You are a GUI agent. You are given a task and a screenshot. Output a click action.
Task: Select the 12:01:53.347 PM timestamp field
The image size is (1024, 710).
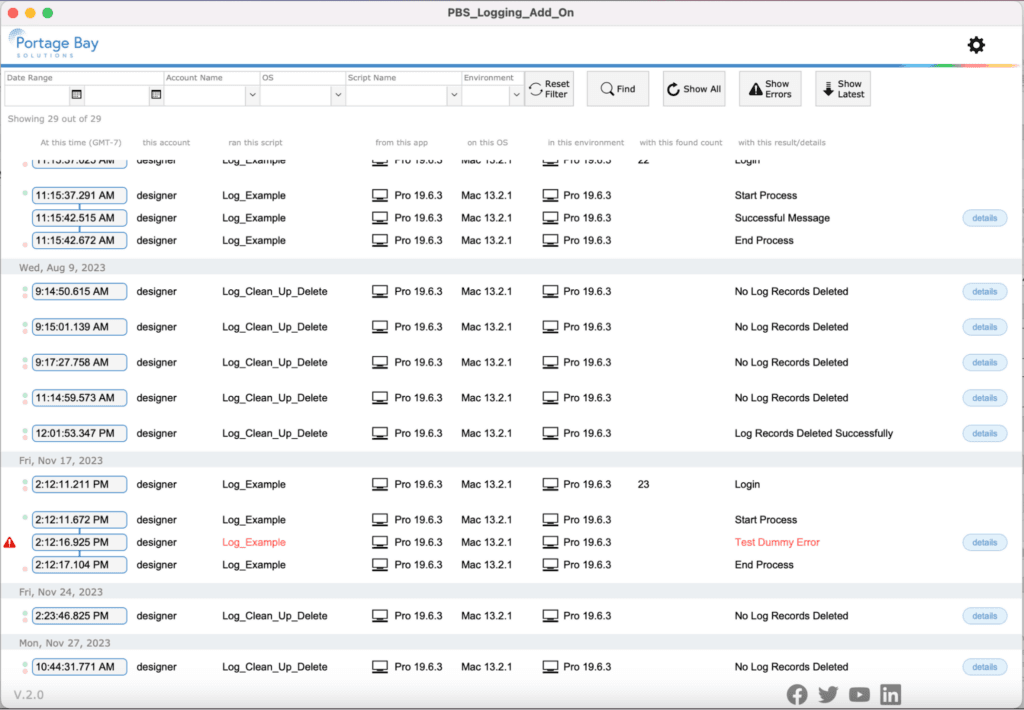pyautogui.click(x=79, y=434)
